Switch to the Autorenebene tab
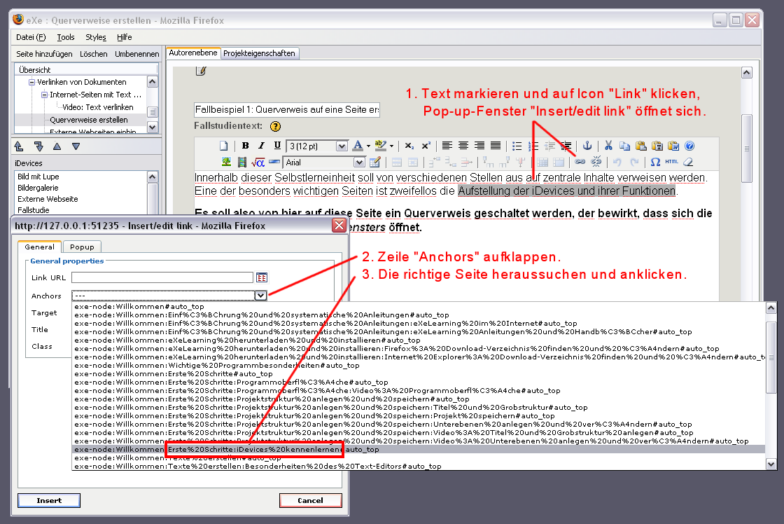The width and height of the screenshot is (784, 524). tap(193, 52)
